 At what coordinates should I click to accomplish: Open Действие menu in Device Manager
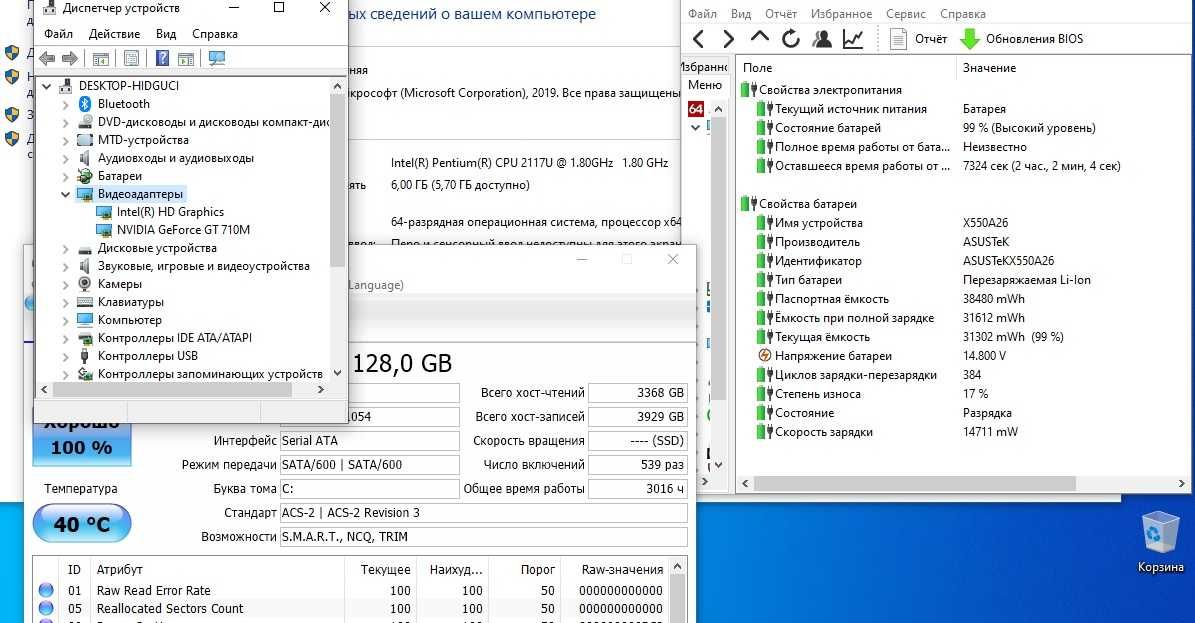pos(114,34)
